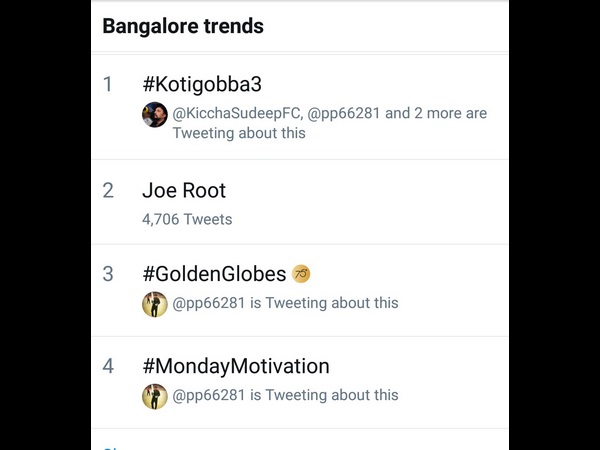Click the cut-off blue link below #MondayMotivation
Viewport: 600px width, 450px height.
tap(110, 446)
